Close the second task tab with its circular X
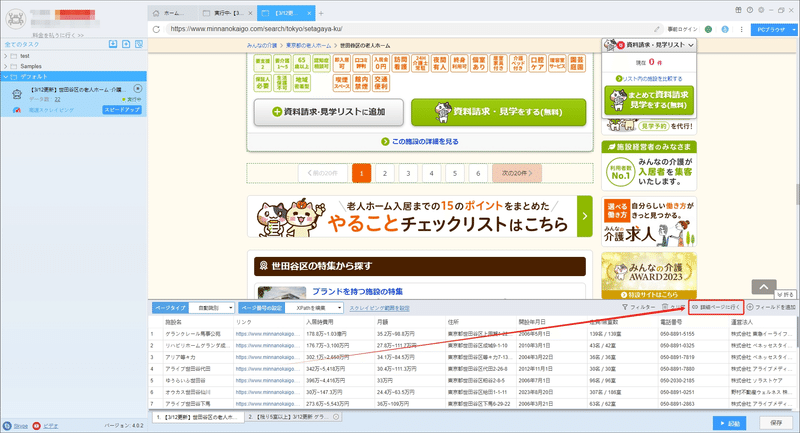800x433 pixels. [336, 417]
